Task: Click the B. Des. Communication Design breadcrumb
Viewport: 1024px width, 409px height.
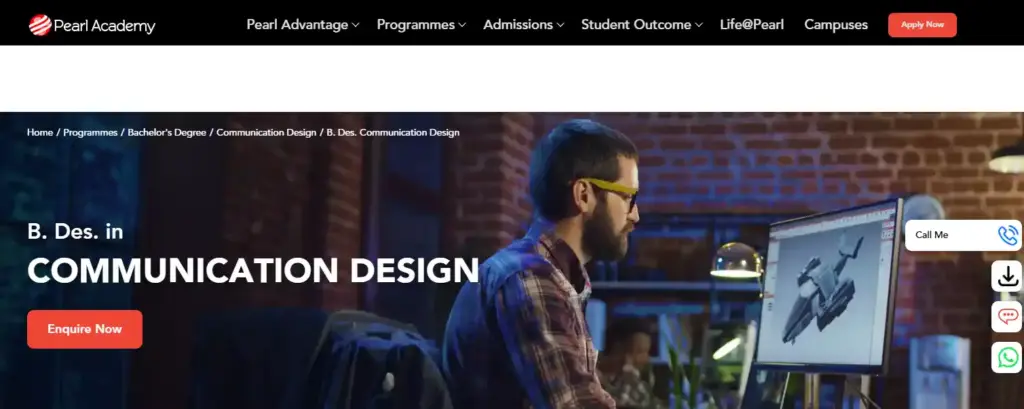Action: coord(393,133)
